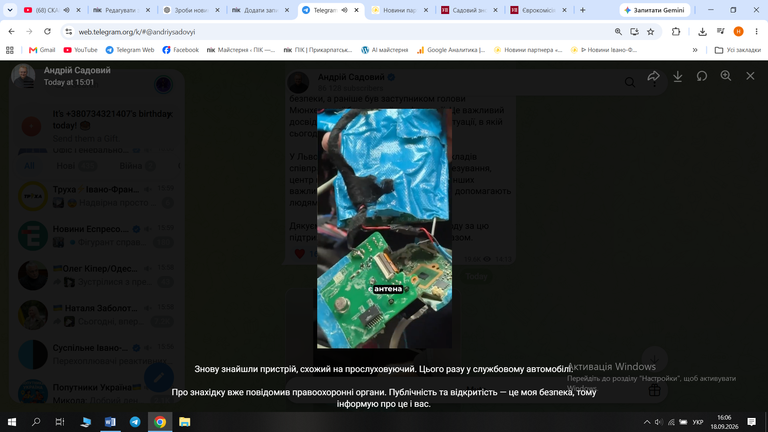
Task: Click the video preview showing the circuit board
Action: click(384, 228)
